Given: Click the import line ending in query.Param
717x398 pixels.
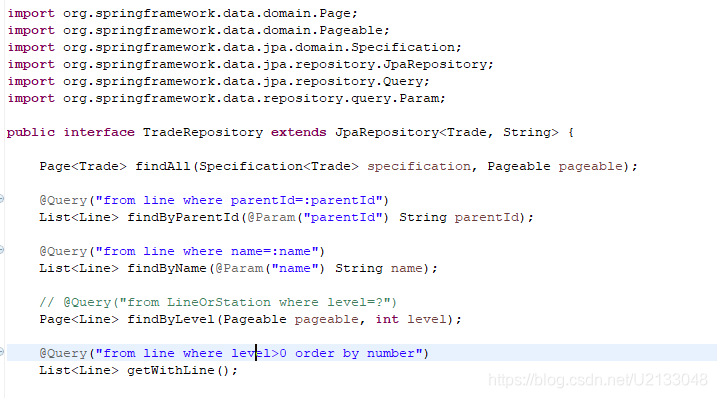Looking at the screenshot, I should (x=226, y=98).
